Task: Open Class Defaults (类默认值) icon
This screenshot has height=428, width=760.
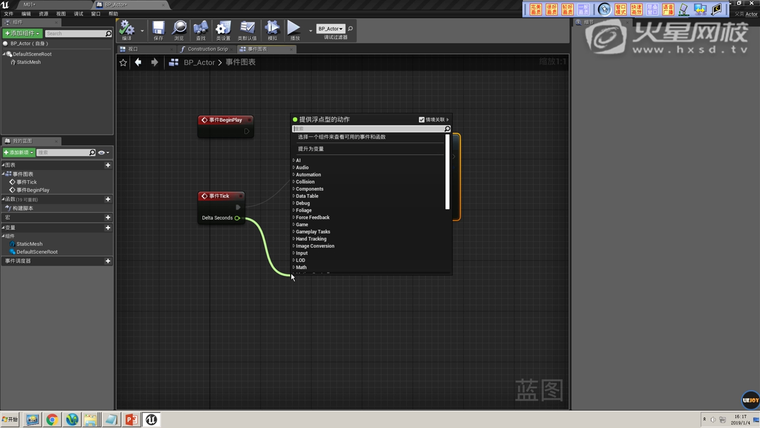Action: [247, 28]
